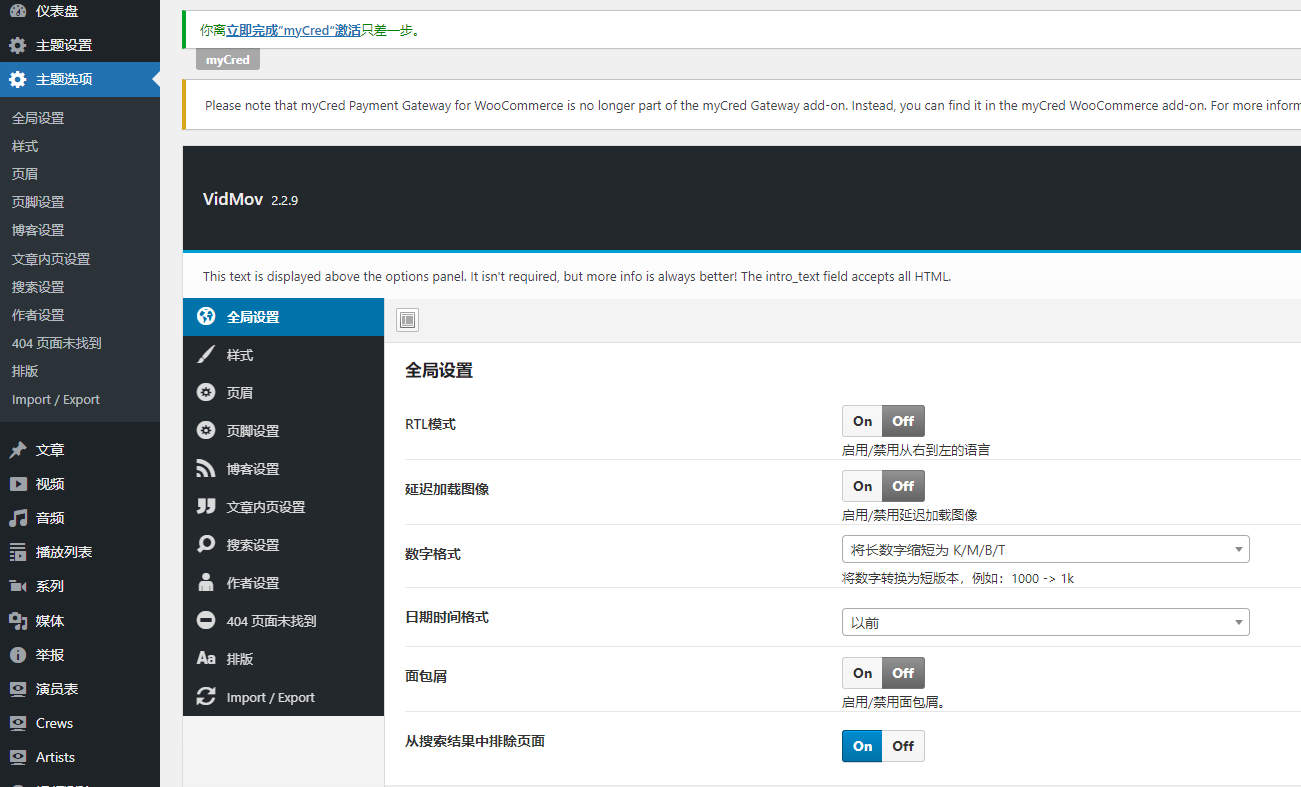Click the brush icon beside 样式 tab
Viewport: 1301px width, 787px height.
tap(206, 355)
